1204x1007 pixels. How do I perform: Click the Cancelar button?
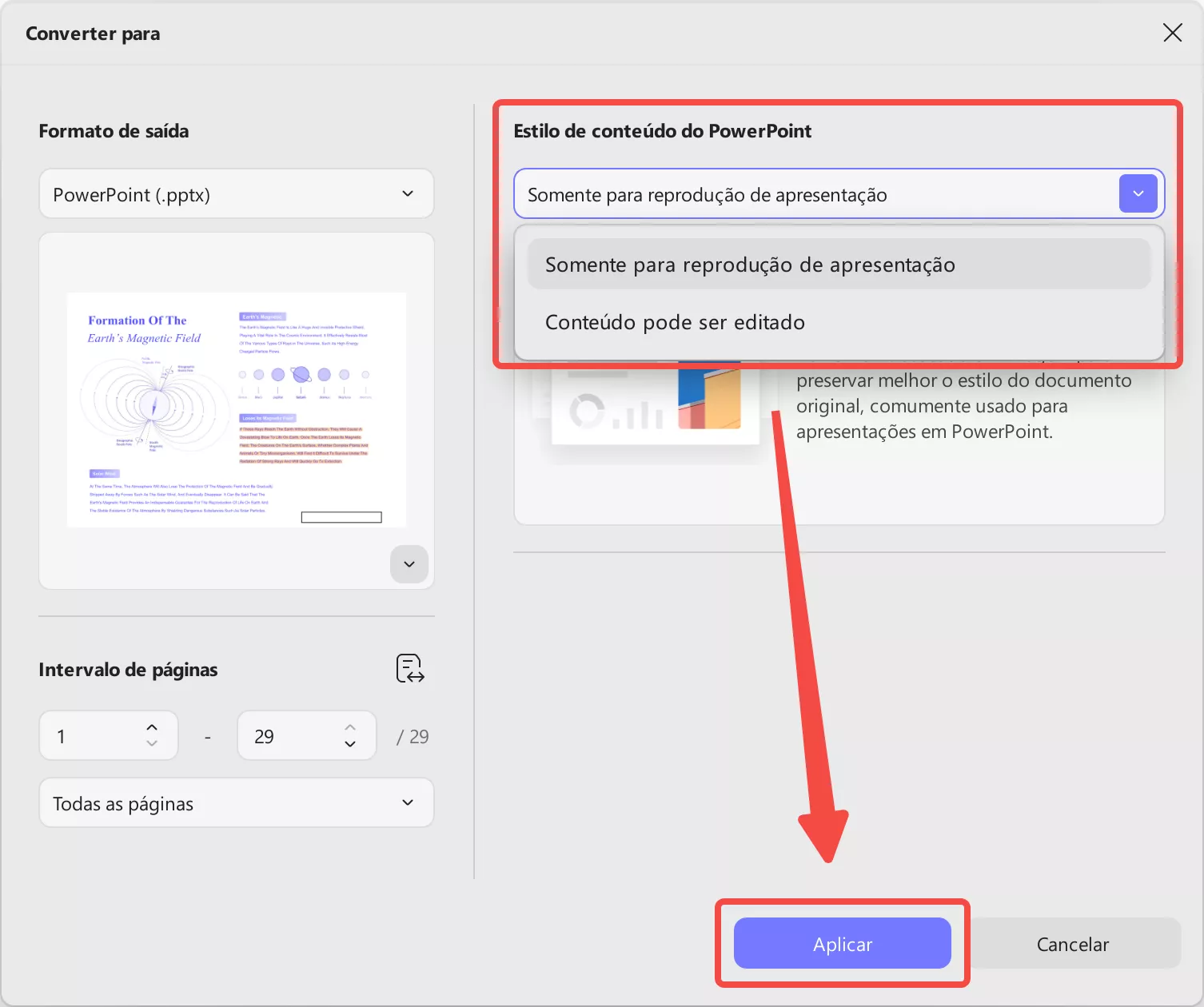point(1073,943)
